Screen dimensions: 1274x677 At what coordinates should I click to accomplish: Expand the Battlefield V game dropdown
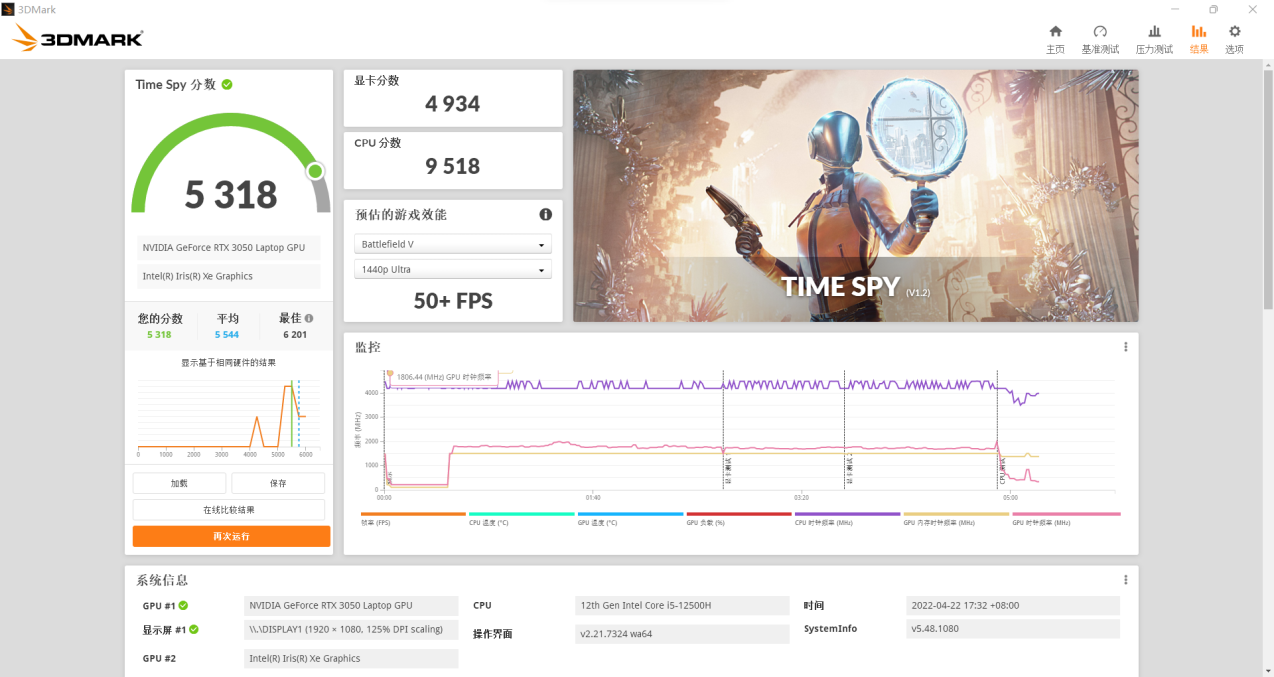453,245
